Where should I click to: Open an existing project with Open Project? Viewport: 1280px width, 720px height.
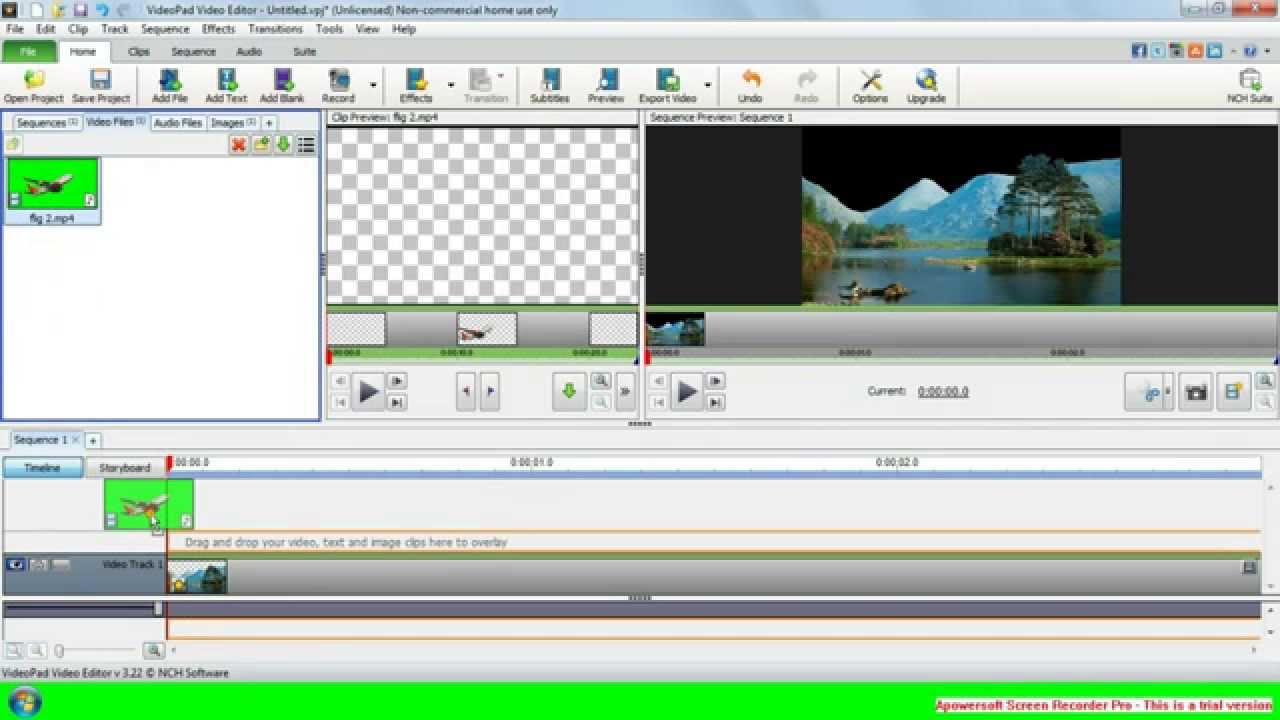pyautogui.click(x=33, y=87)
